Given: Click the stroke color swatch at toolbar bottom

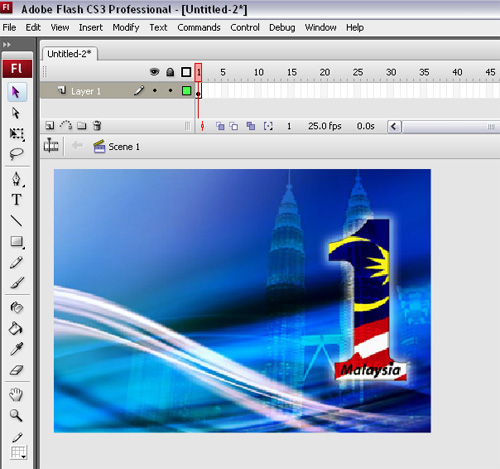Looking at the screenshot, I should [x=18, y=453].
